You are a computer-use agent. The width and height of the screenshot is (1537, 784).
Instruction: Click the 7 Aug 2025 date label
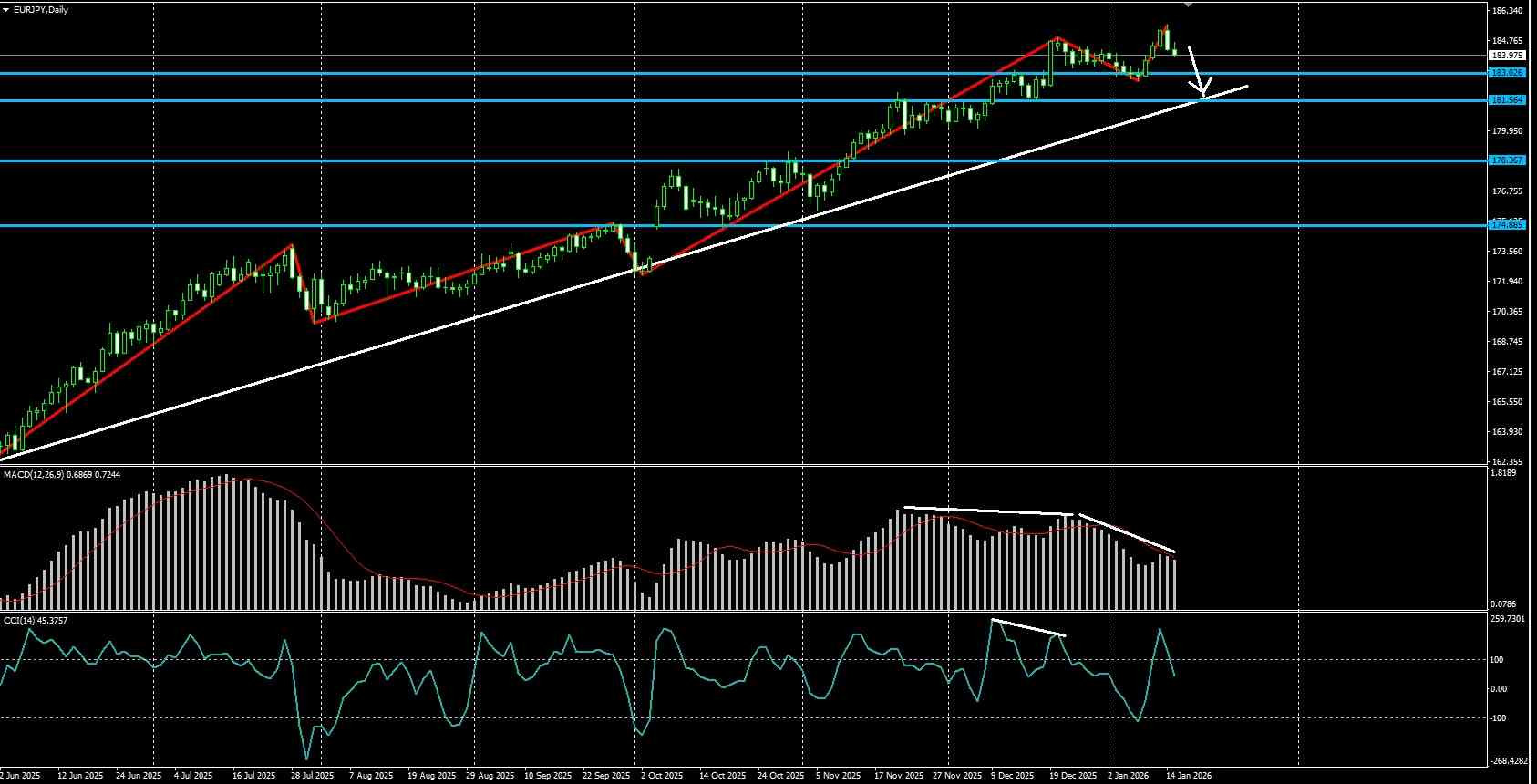370,776
